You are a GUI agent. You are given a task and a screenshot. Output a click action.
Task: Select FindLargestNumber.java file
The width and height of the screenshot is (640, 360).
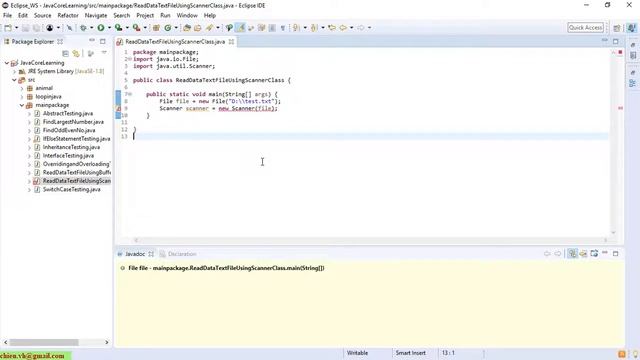(73, 122)
